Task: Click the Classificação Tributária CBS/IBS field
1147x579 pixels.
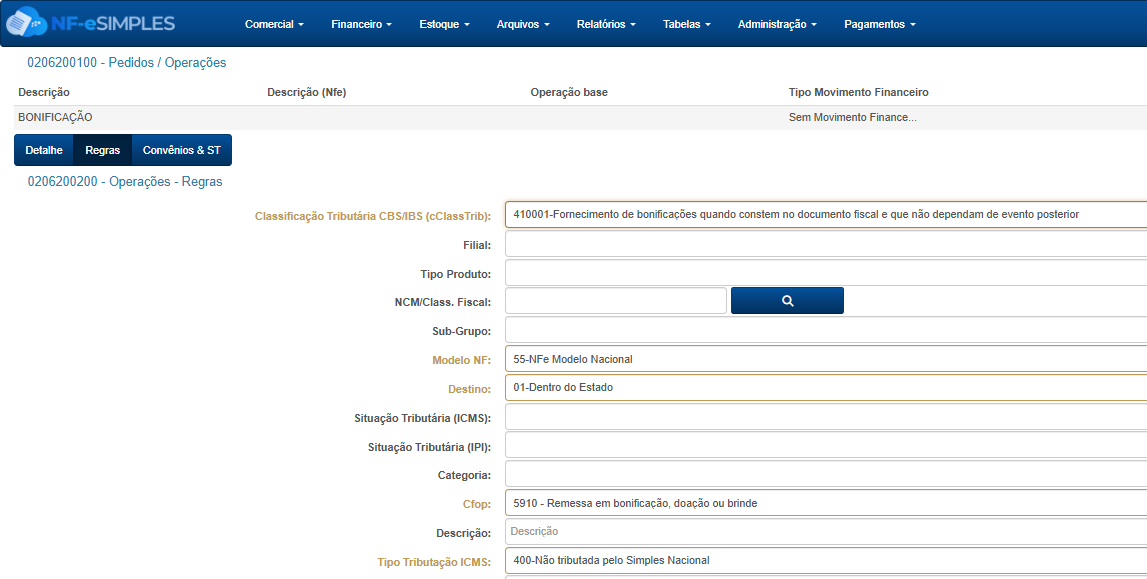Action: point(825,215)
